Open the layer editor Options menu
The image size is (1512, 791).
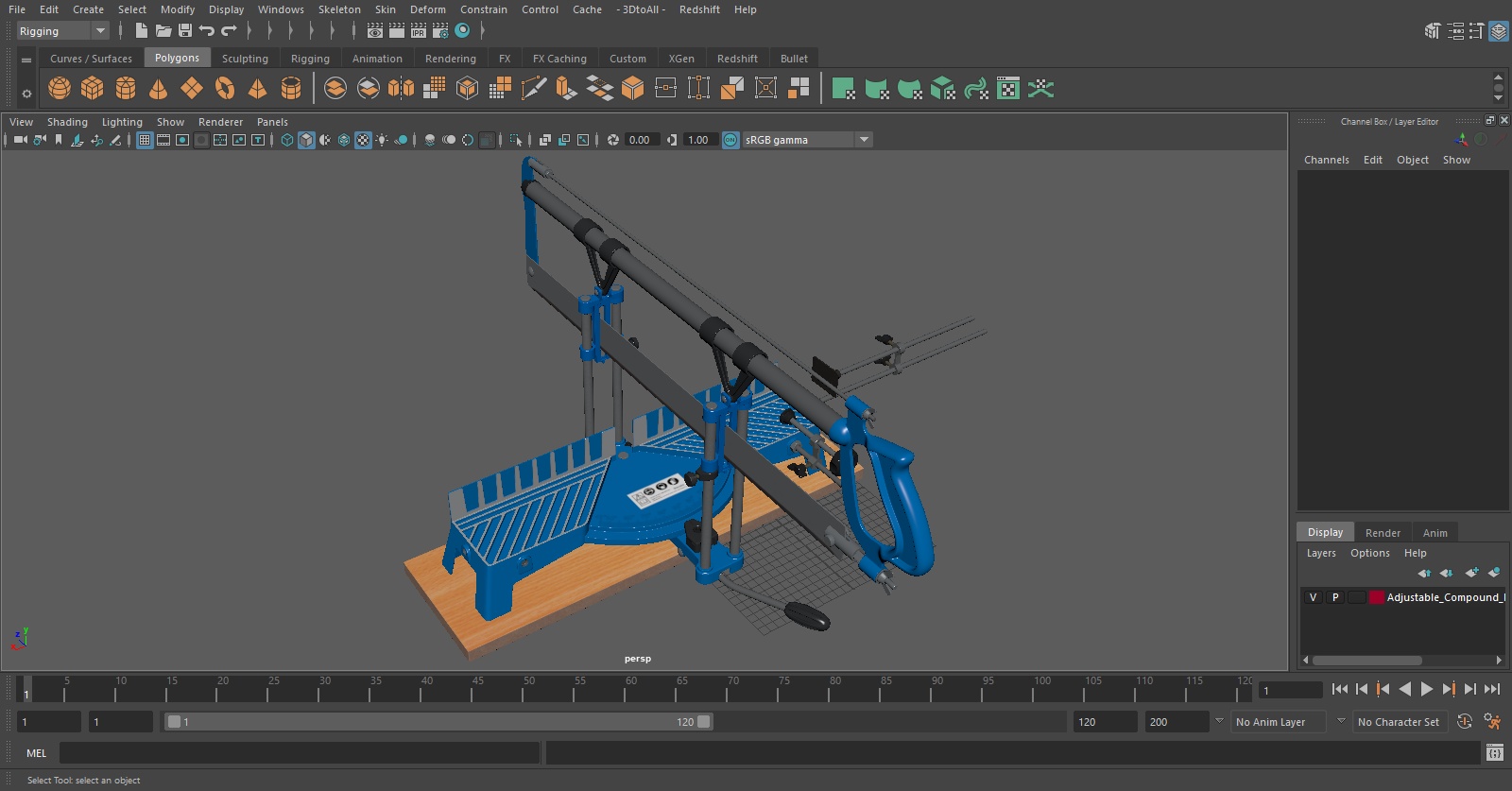(x=1369, y=553)
